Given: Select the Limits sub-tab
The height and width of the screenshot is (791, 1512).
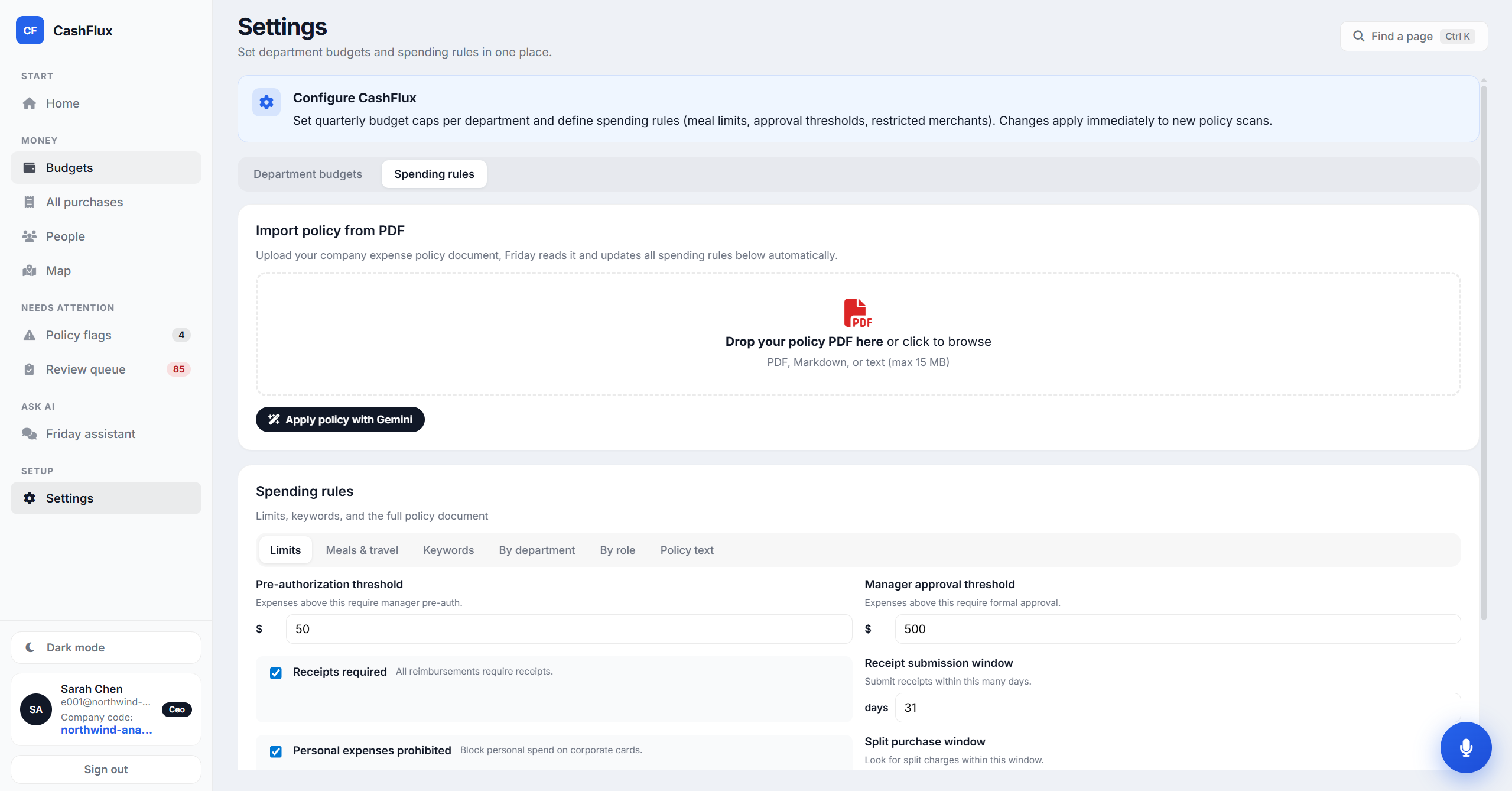Looking at the screenshot, I should [285, 550].
